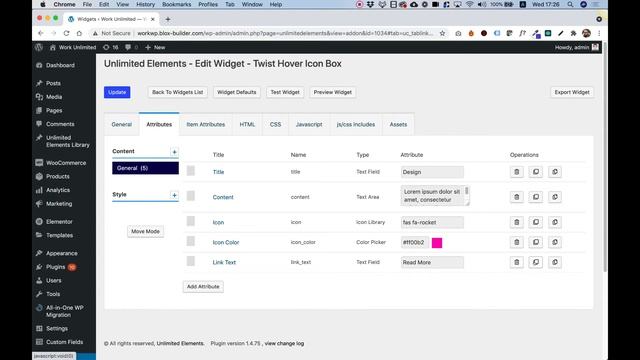Image resolution: width=640 pixels, height=360 pixels.
Task: Open Chrome's History menu in menu bar
Action: [x=145, y=4]
